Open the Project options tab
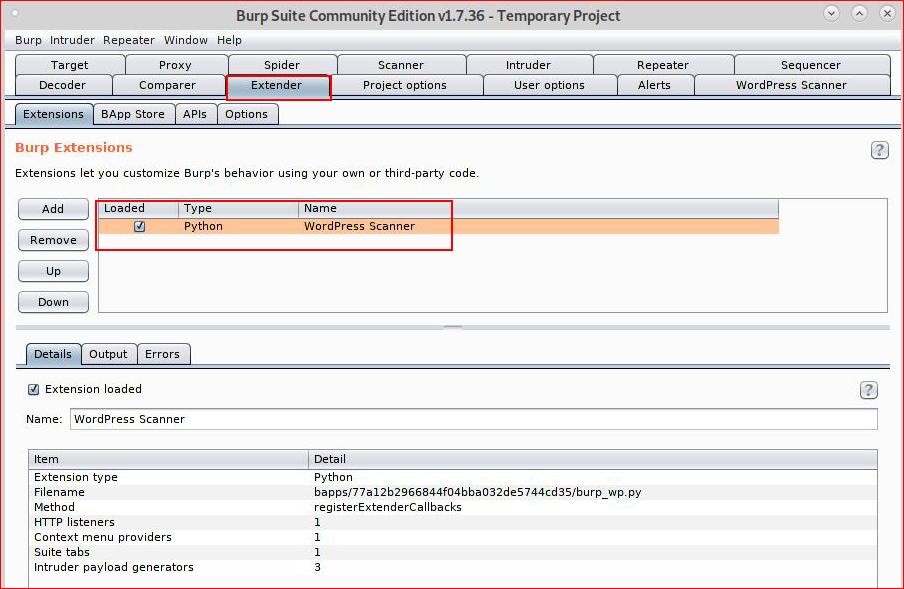This screenshot has width=904, height=589. pos(405,85)
